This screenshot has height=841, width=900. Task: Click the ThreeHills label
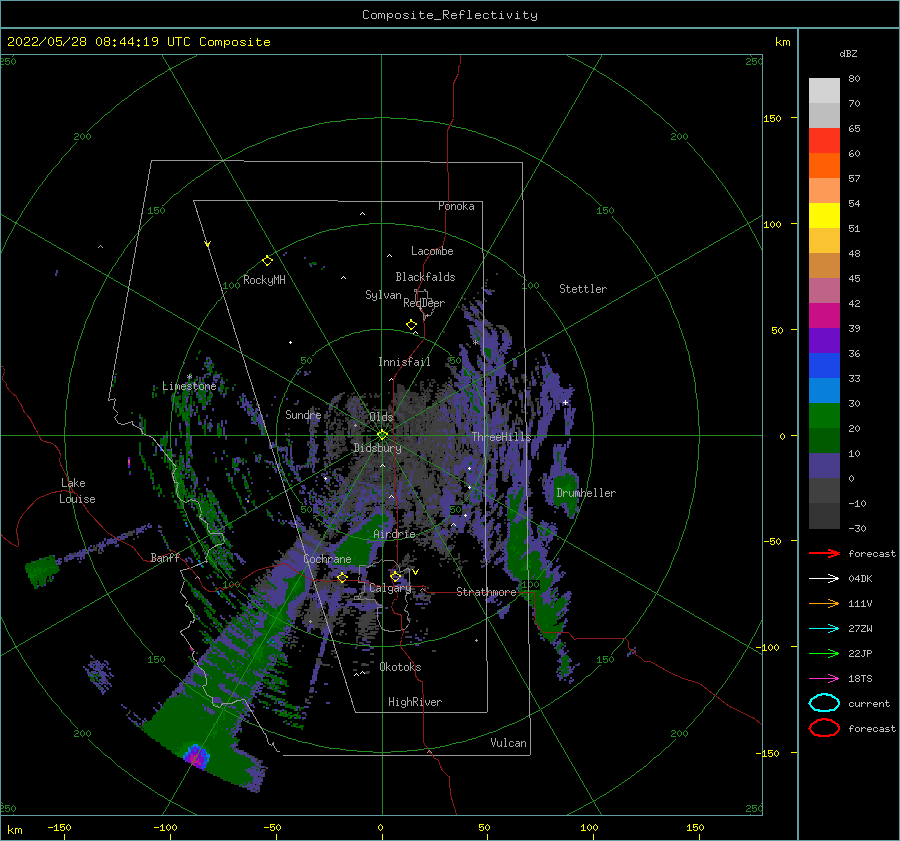[501, 437]
